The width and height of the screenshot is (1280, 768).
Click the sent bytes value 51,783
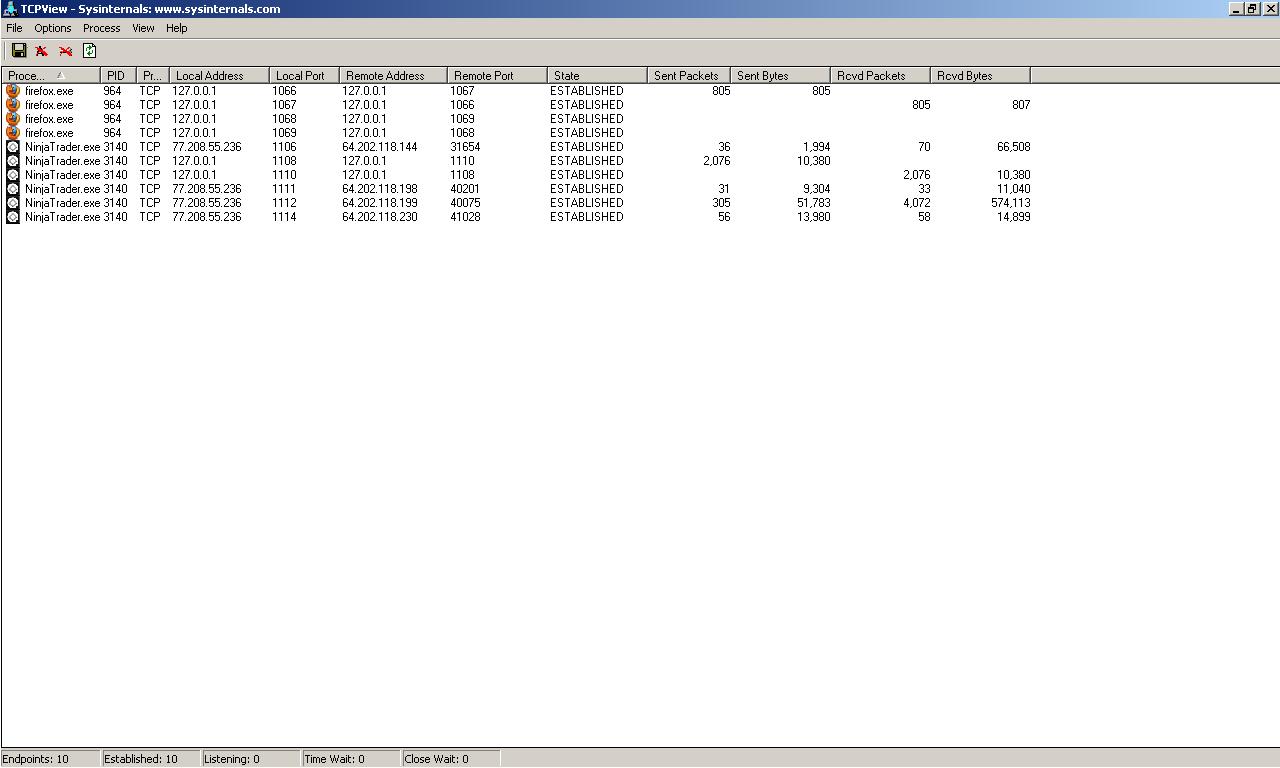point(813,203)
